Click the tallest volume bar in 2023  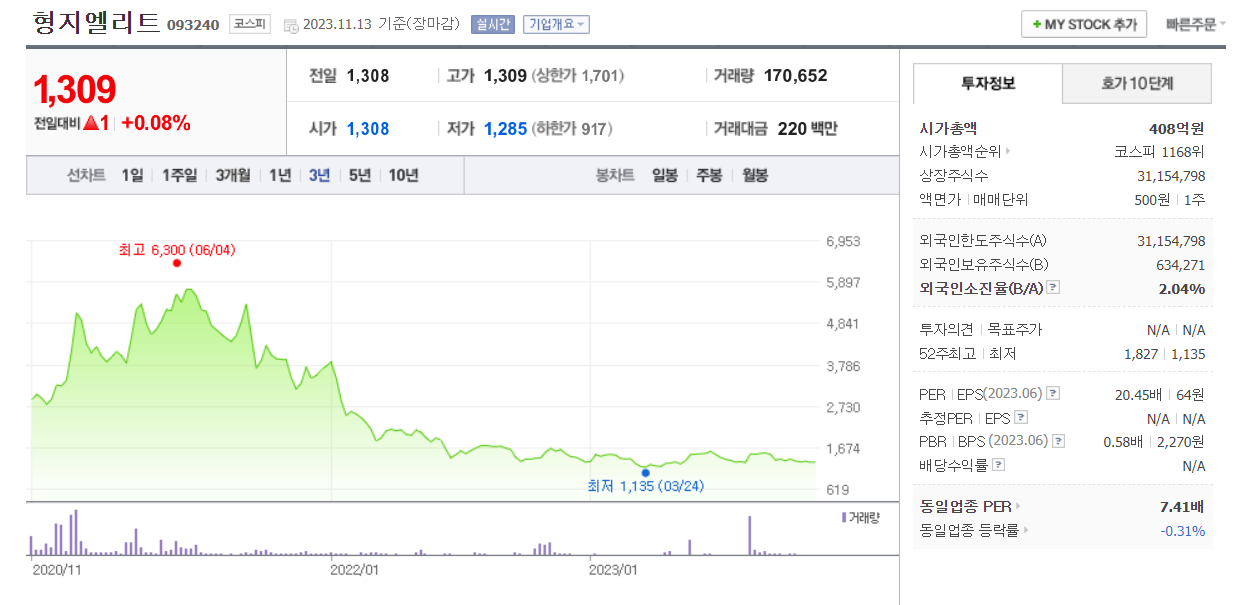(x=749, y=535)
